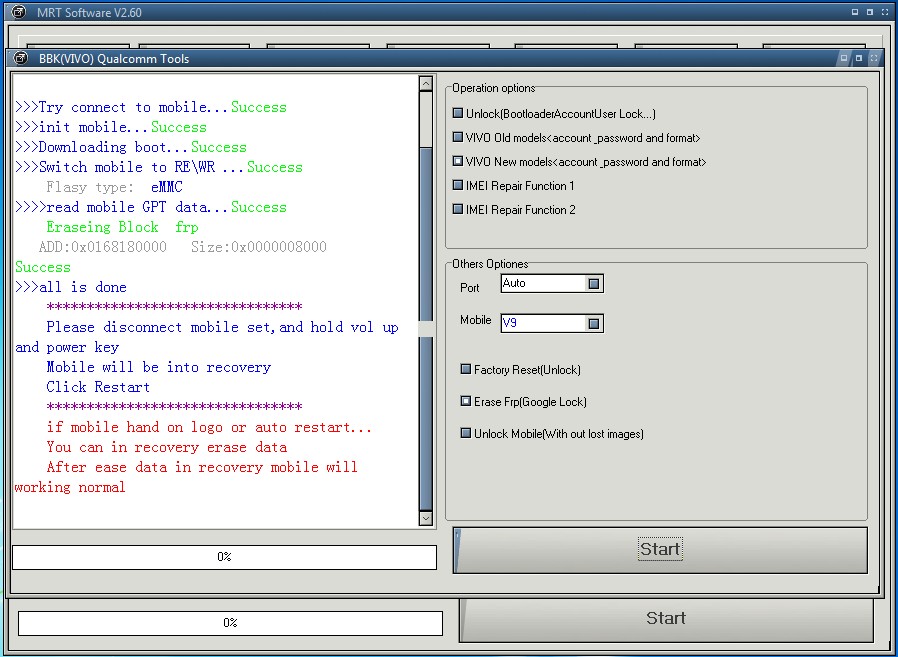Screen dimensions: 898x657
Task: Maximize the BBK(VIVO) Qualcomm Tools window
Action: coord(858,58)
